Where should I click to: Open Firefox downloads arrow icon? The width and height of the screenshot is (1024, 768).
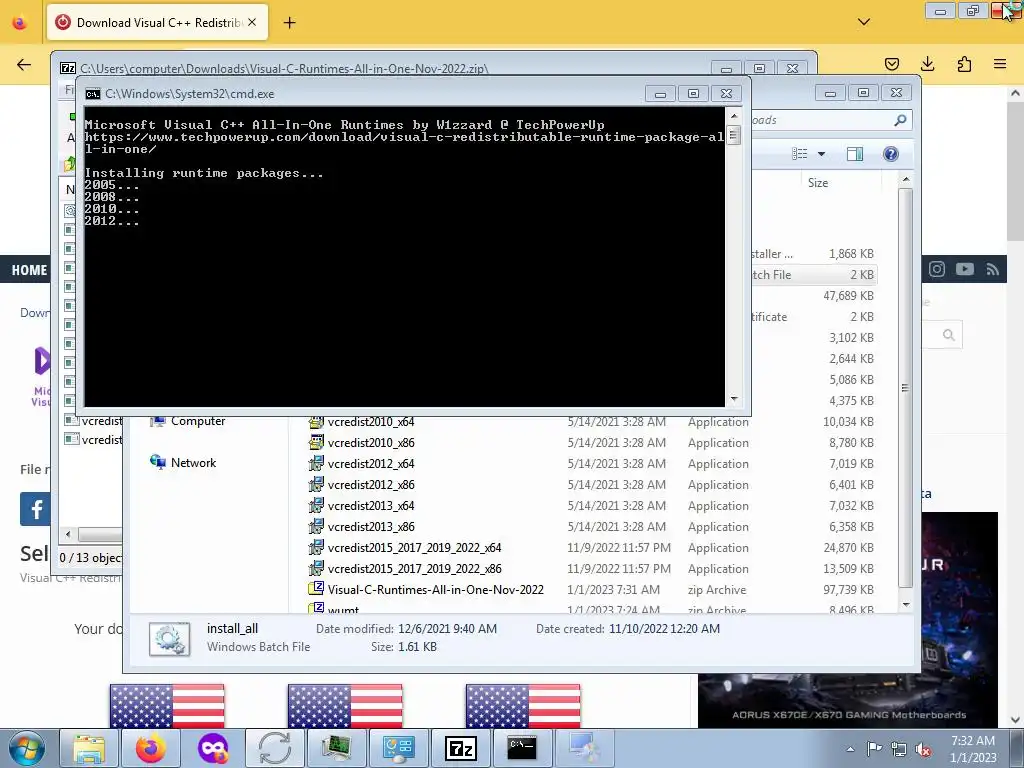[x=927, y=63]
